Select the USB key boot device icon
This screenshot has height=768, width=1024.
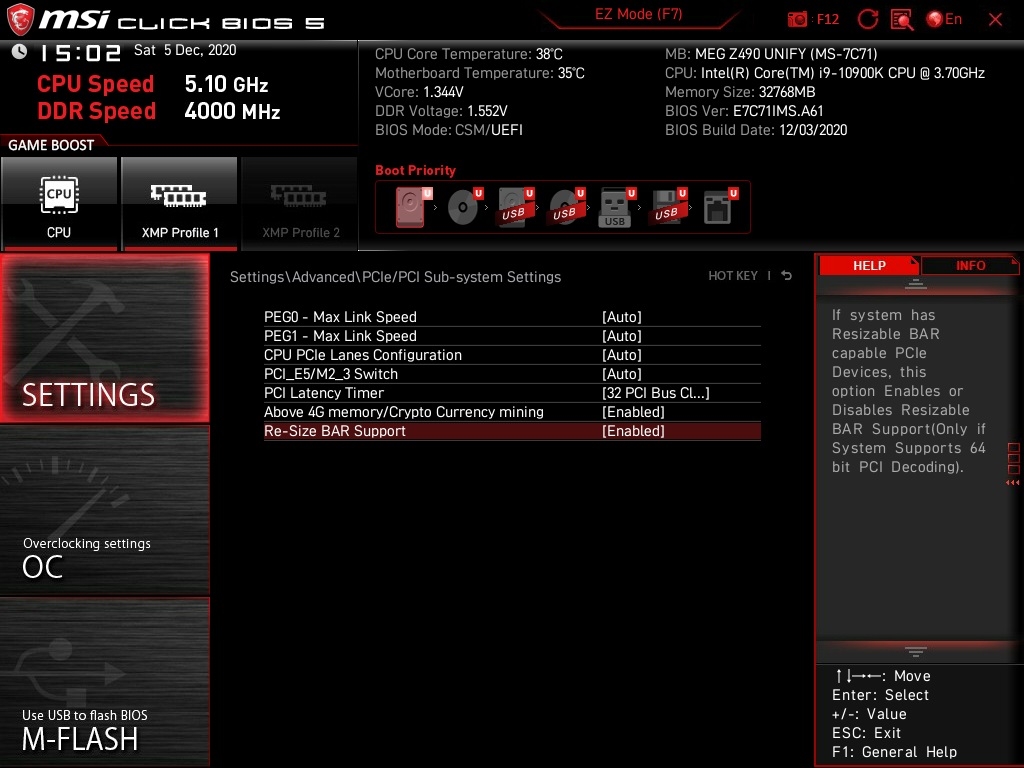click(x=616, y=207)
